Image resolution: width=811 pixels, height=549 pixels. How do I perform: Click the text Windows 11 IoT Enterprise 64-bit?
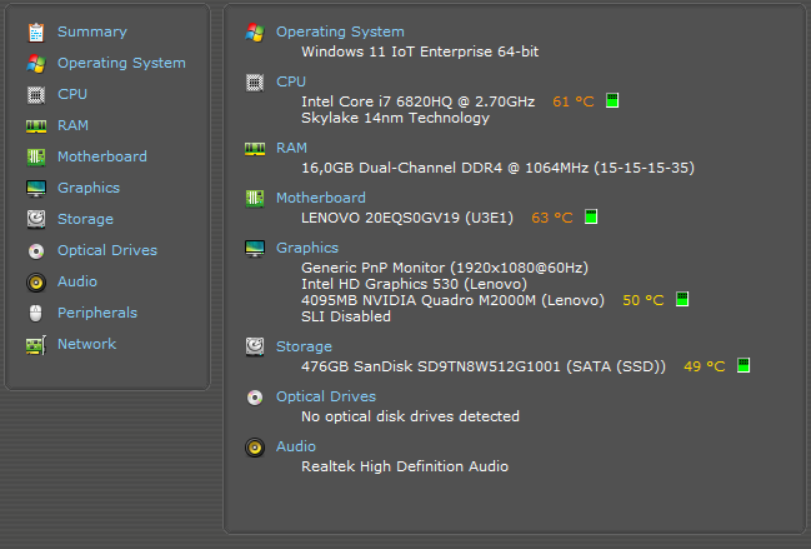click(420, 52)
